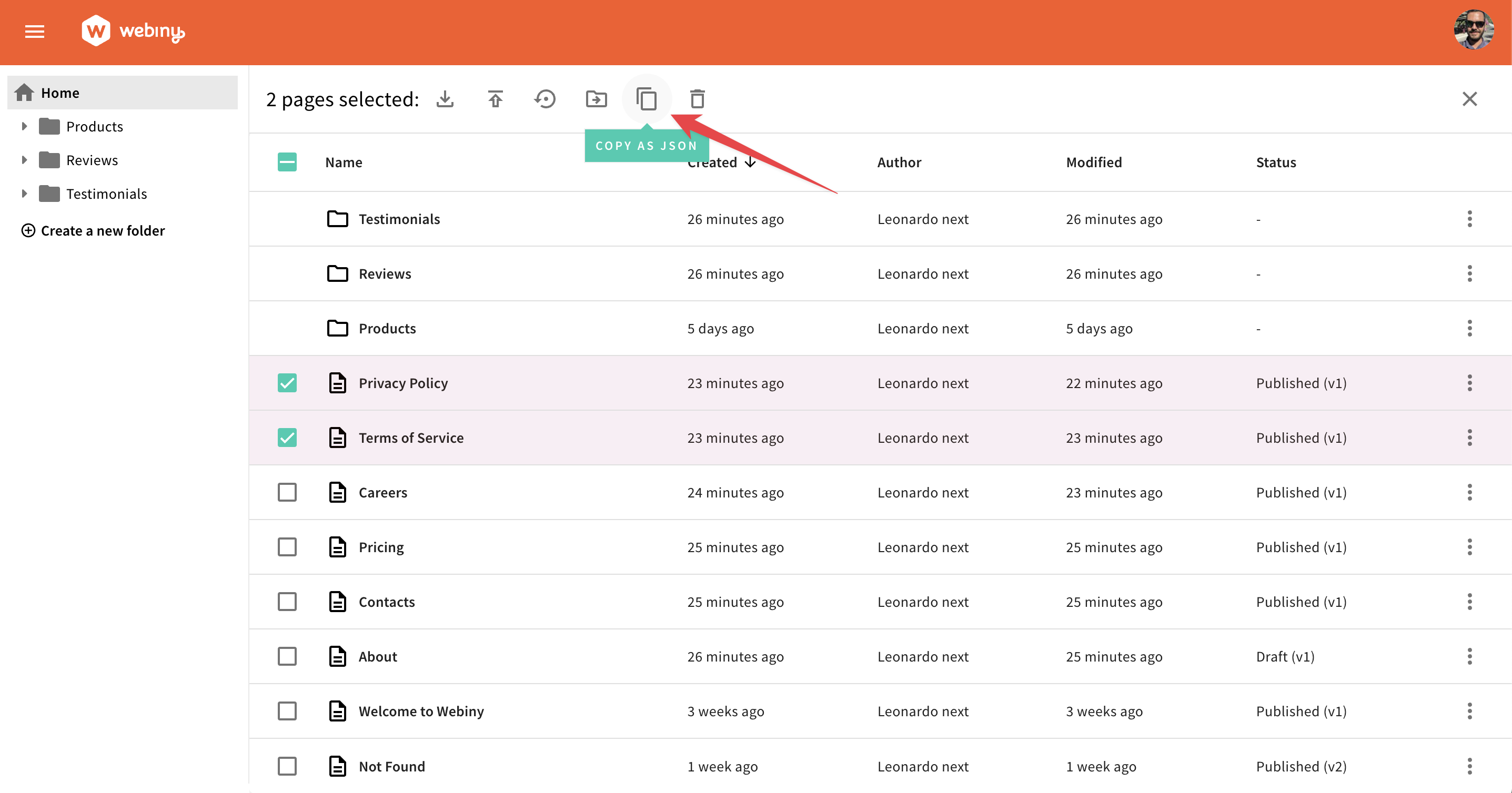Toggle the select-all header checkbox
This screenshot has width=1512, height=793.
pos(287,162)
